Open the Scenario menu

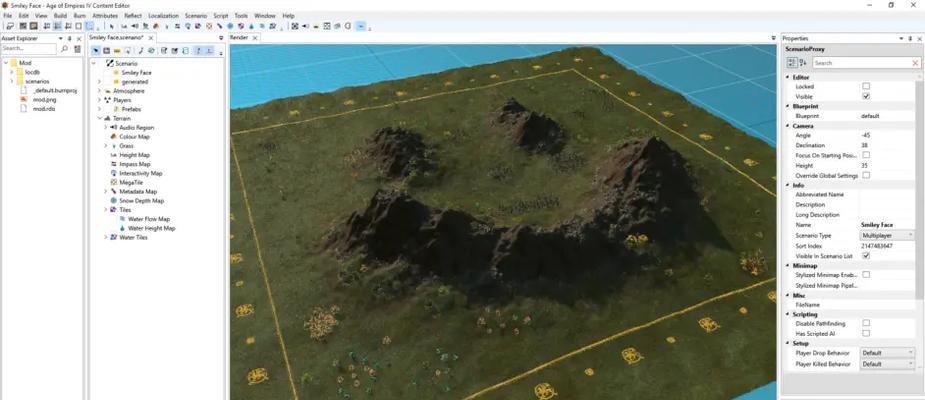click(196, 16)
